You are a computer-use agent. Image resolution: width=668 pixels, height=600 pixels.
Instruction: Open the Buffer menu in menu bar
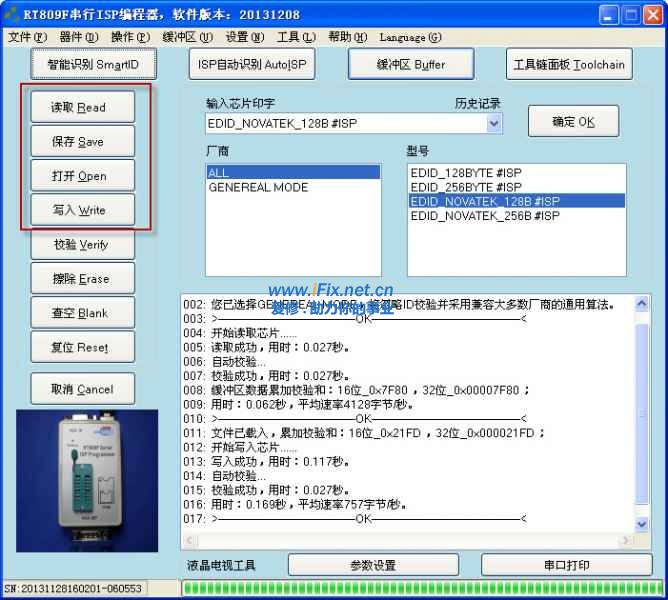(188, 37)
